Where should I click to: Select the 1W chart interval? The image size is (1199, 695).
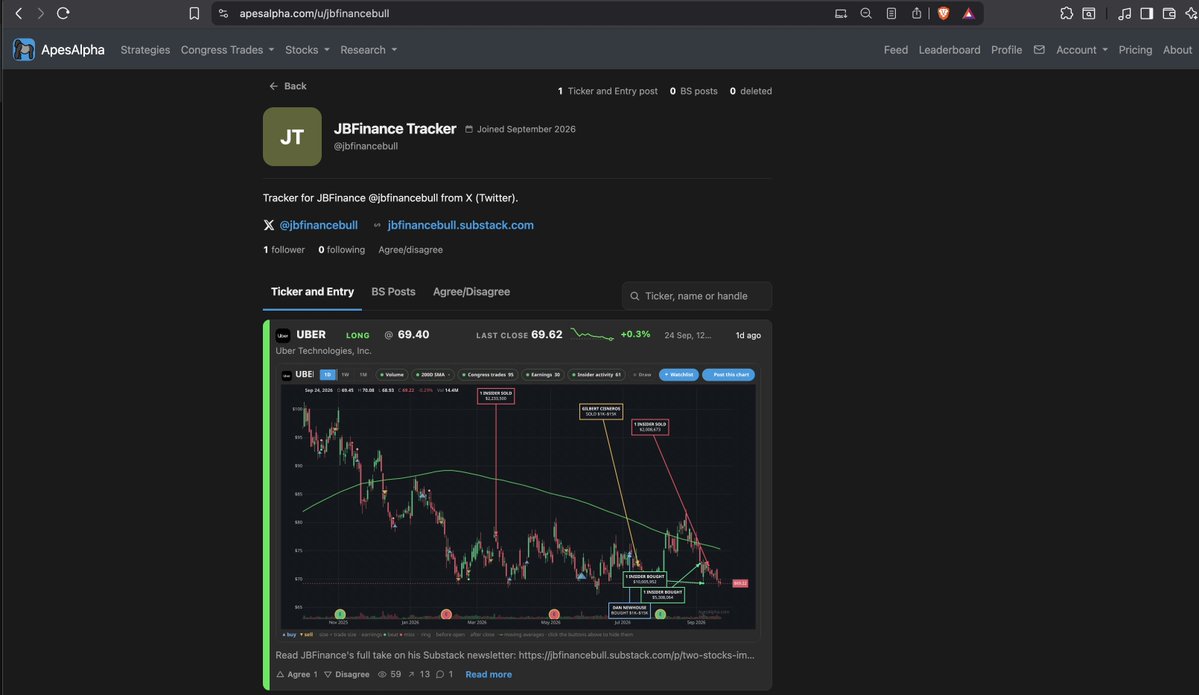pyautogui.click(x=345, y=375)
